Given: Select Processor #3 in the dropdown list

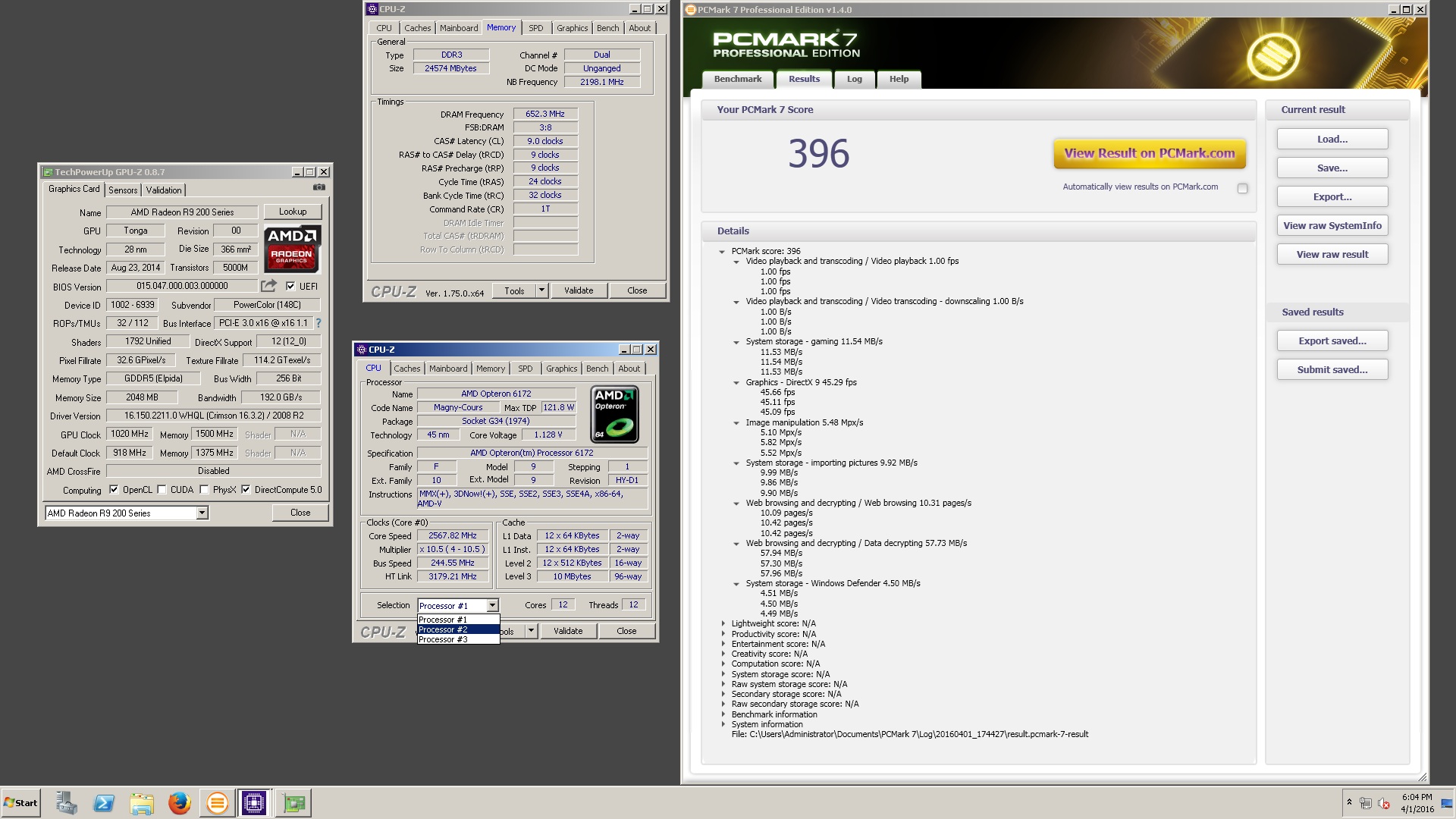Looking at the screenshot, I should (458, 639).
